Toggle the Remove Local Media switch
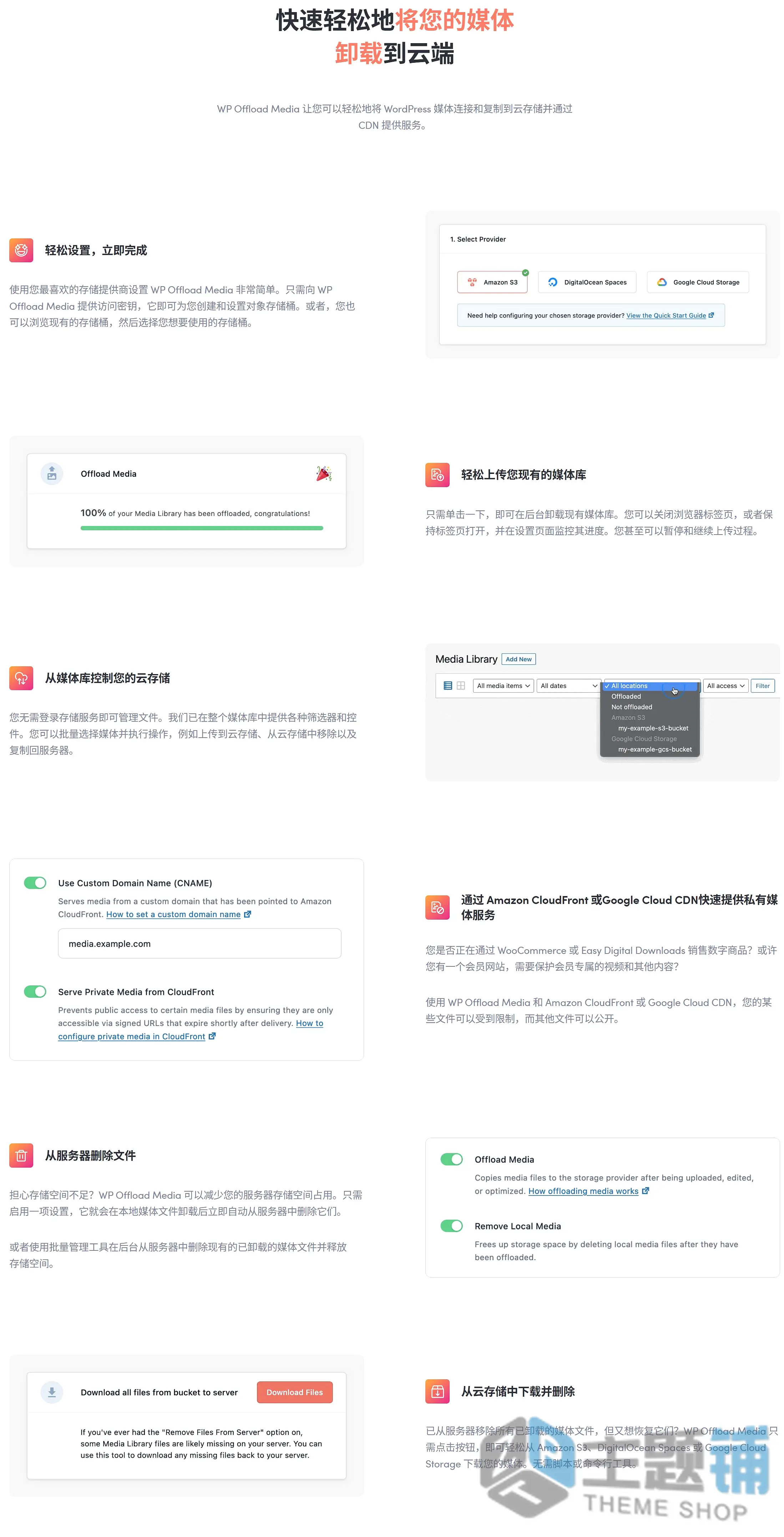Screen dimensions: 784x1537 tap(452, 1226)
